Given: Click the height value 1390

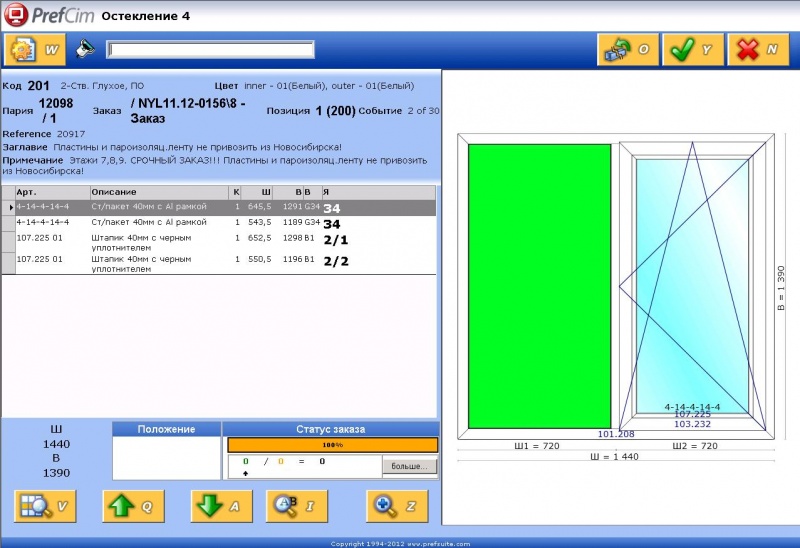Looking at the screenshot, I should (x=56, y=473).
